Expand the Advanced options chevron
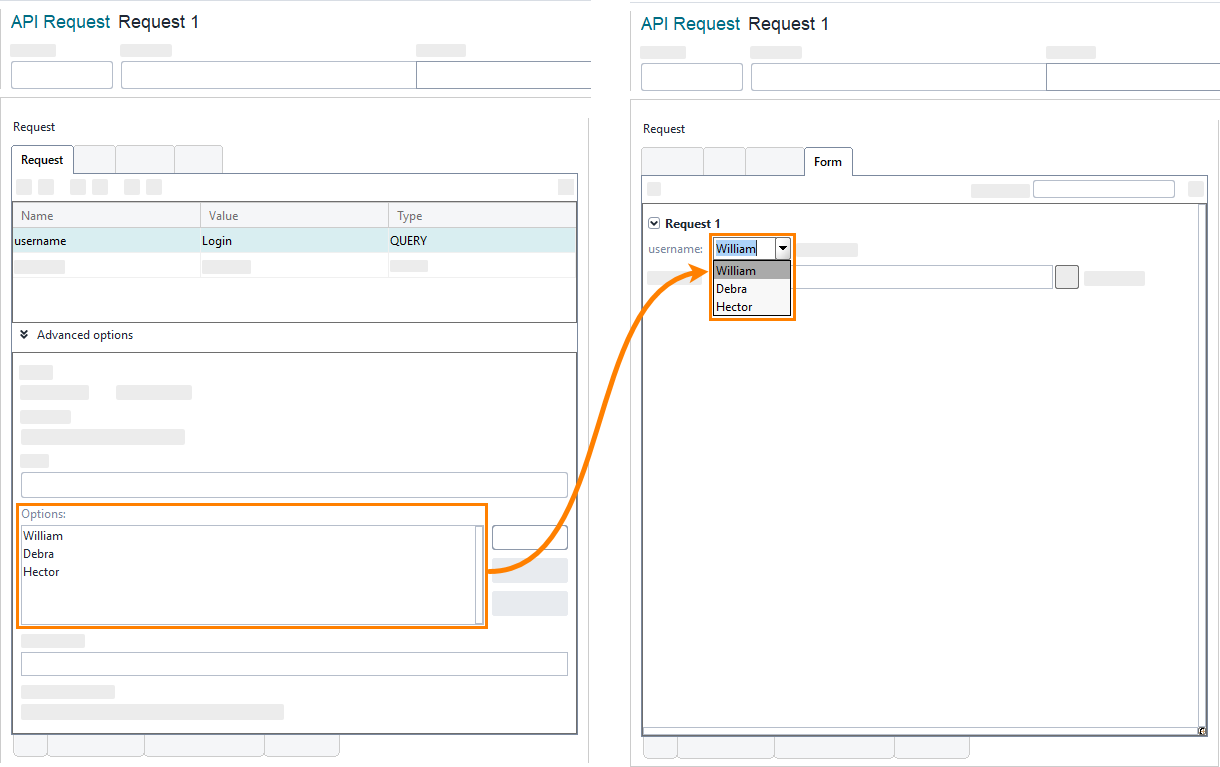This screenshot has height=767, width=1220. (24, 335)
